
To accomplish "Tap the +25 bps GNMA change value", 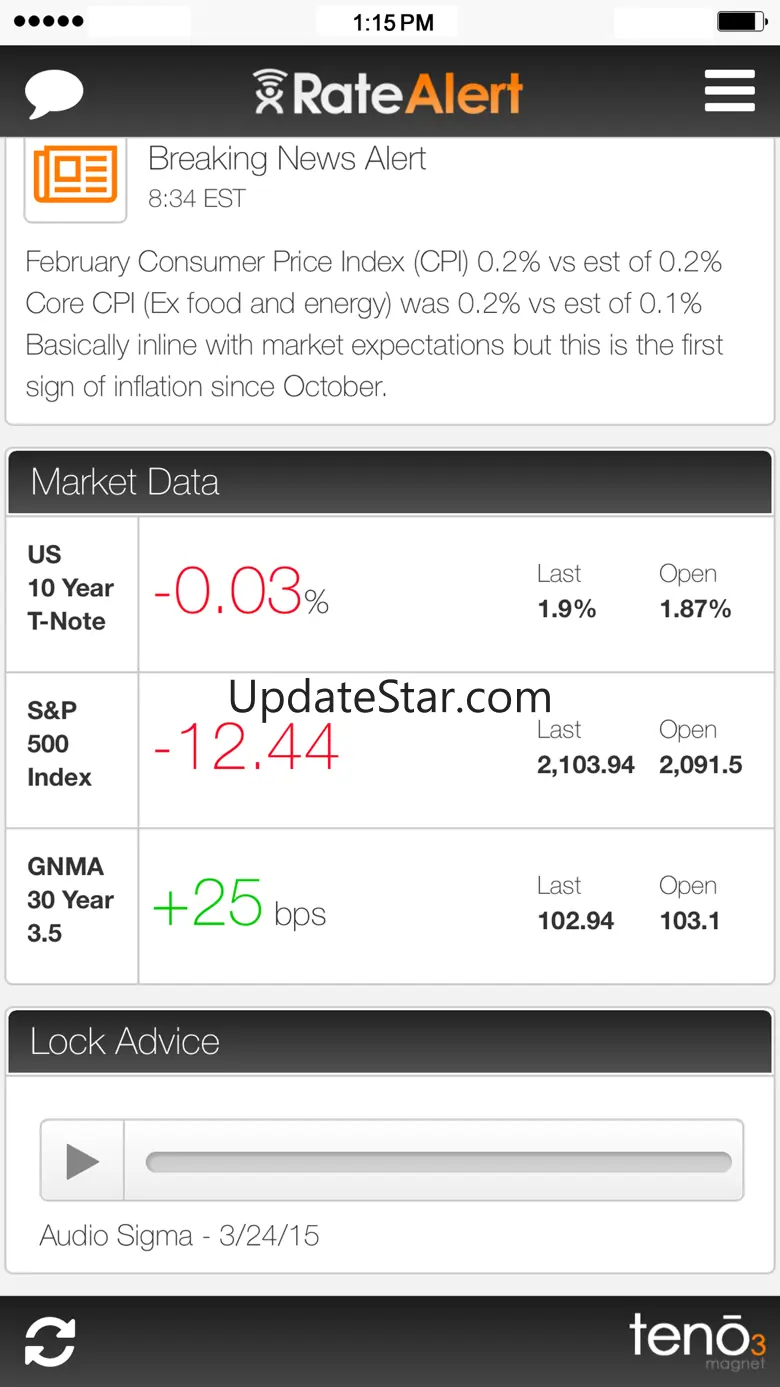I will [239, 906].
